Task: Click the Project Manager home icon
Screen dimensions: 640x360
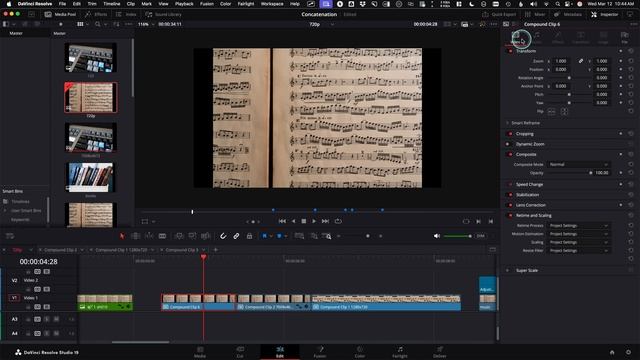Action: [612, 352]
